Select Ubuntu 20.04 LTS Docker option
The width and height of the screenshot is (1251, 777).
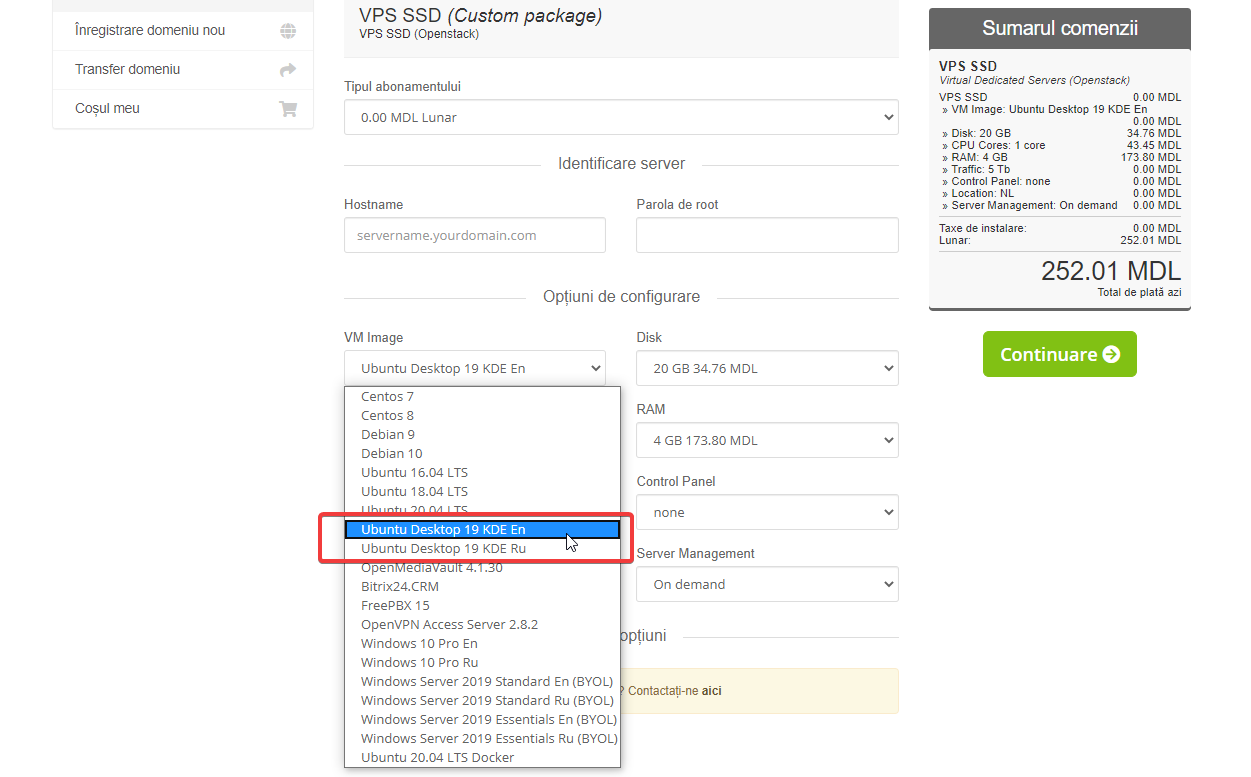tap(437, 758)
